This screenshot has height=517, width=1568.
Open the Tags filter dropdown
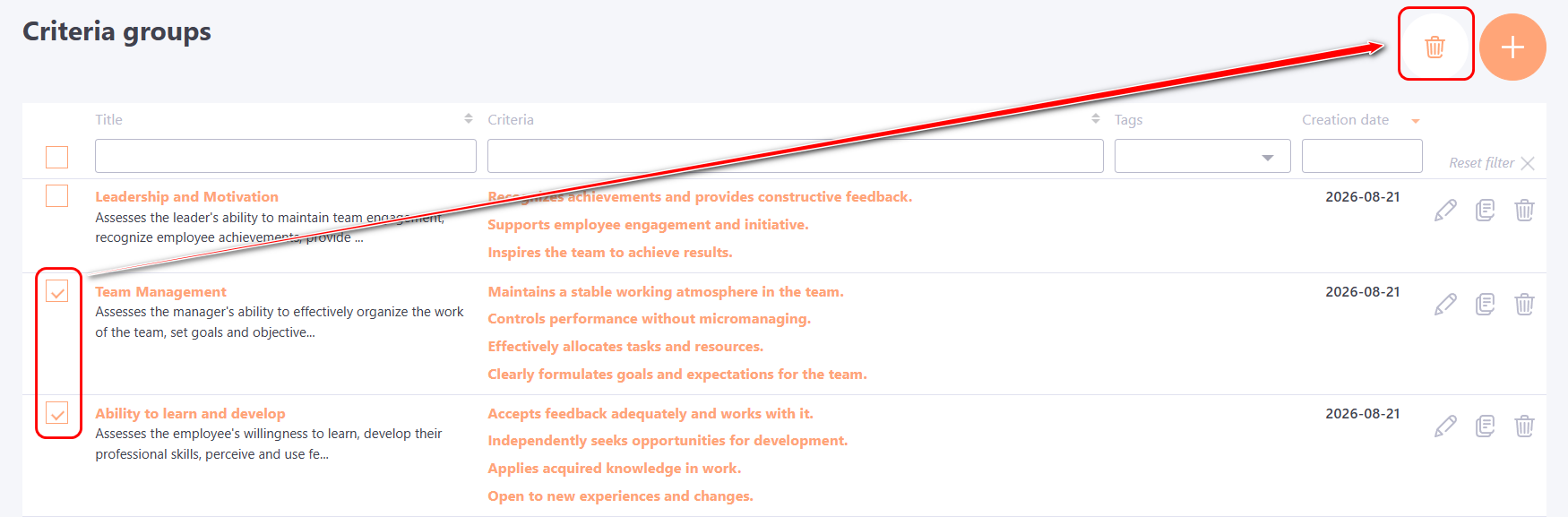1202,156
